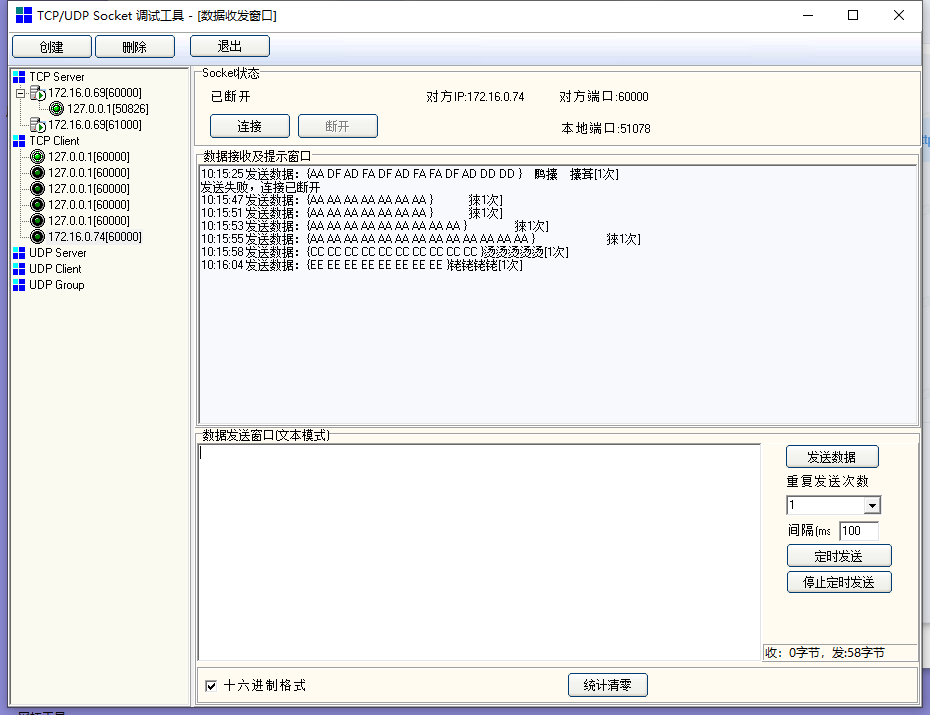930x715 pixels.
Task: Click the 发送数据 button
Action: [x=832, y=457]
